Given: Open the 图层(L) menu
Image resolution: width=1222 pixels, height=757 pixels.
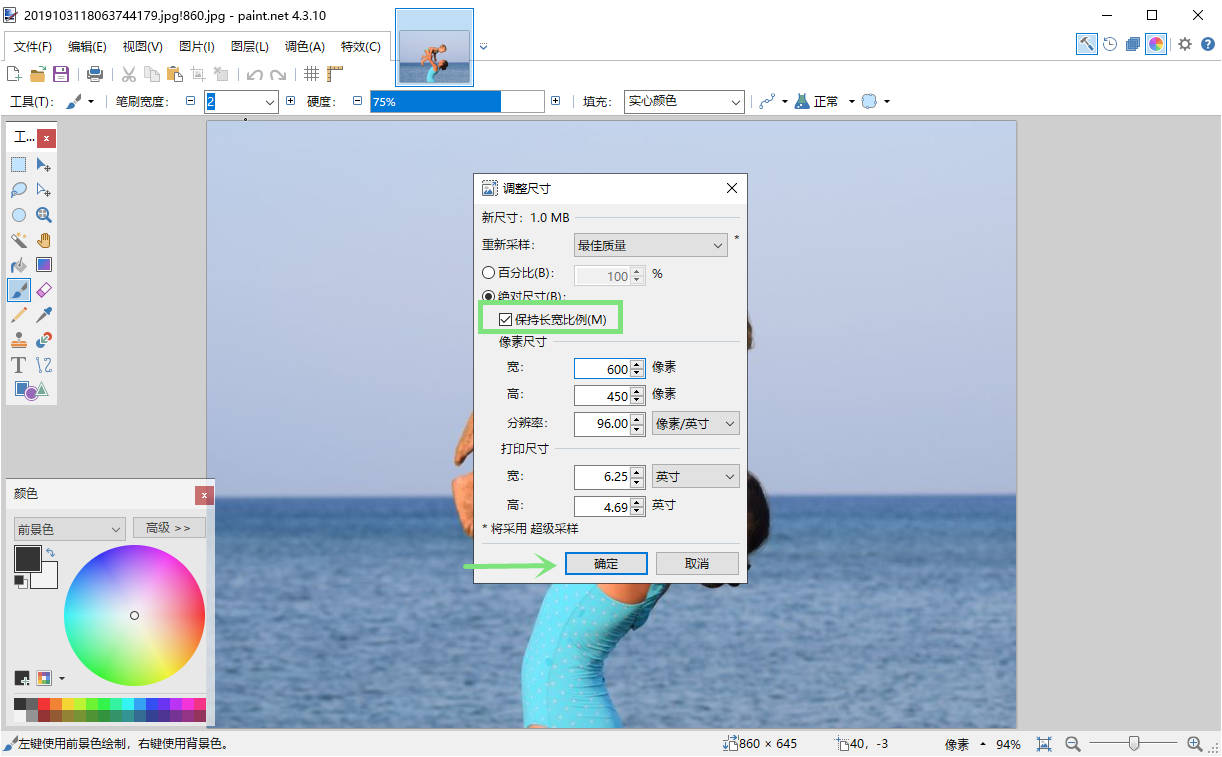Looking at the screenshot, I should pyautogui.click(x=250, y=46).
